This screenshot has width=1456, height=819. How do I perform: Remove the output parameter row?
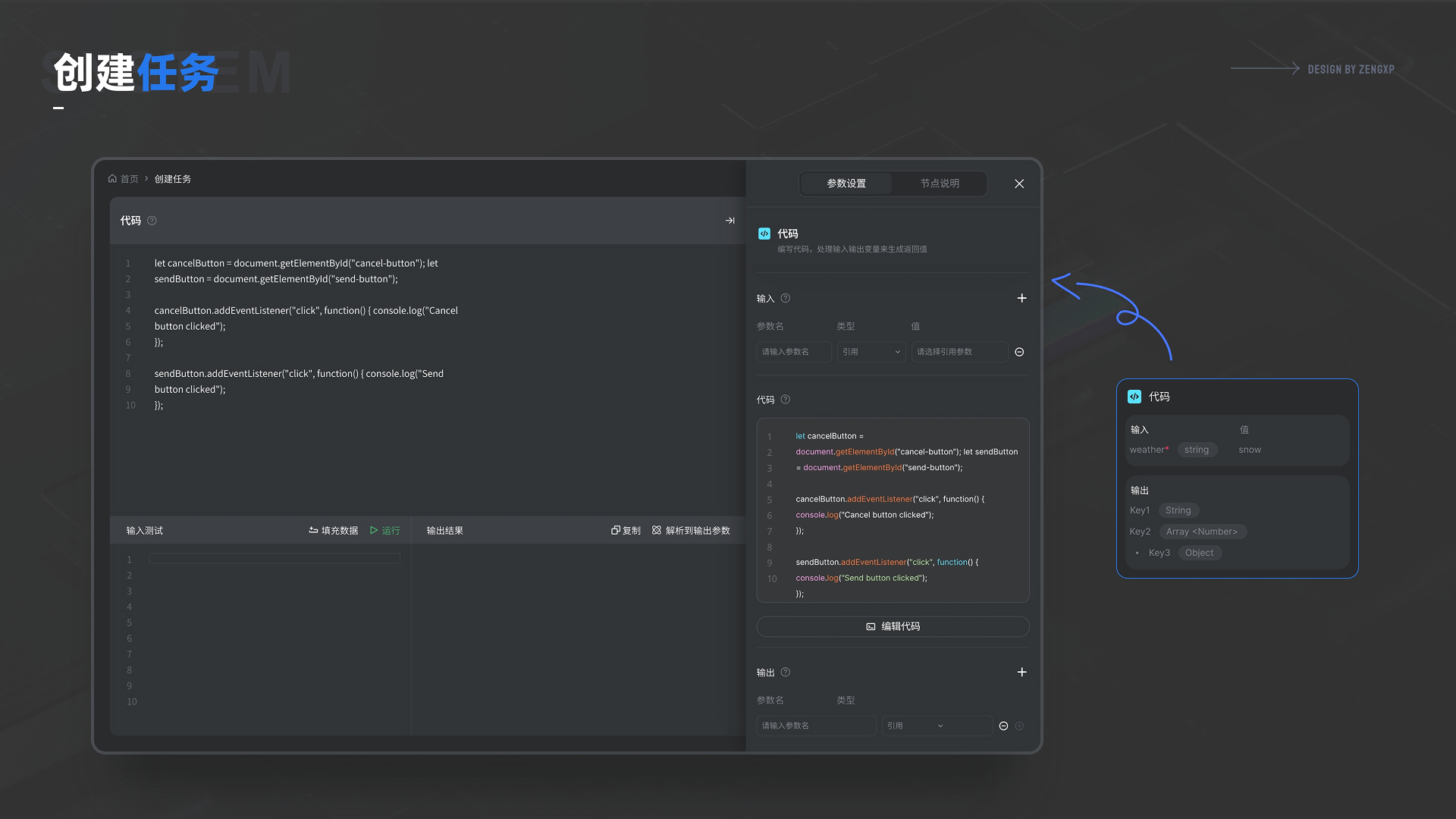[1003, 726]
